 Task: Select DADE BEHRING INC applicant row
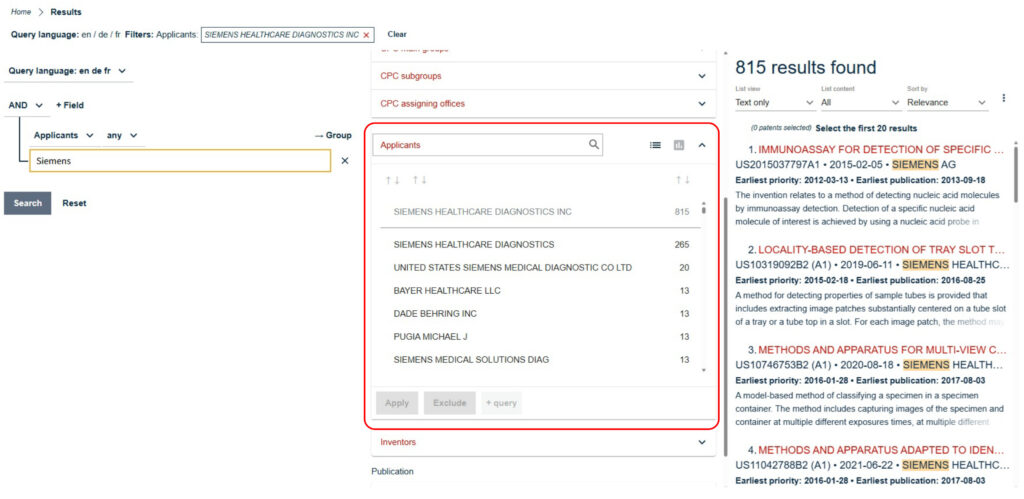coord(434,313)
